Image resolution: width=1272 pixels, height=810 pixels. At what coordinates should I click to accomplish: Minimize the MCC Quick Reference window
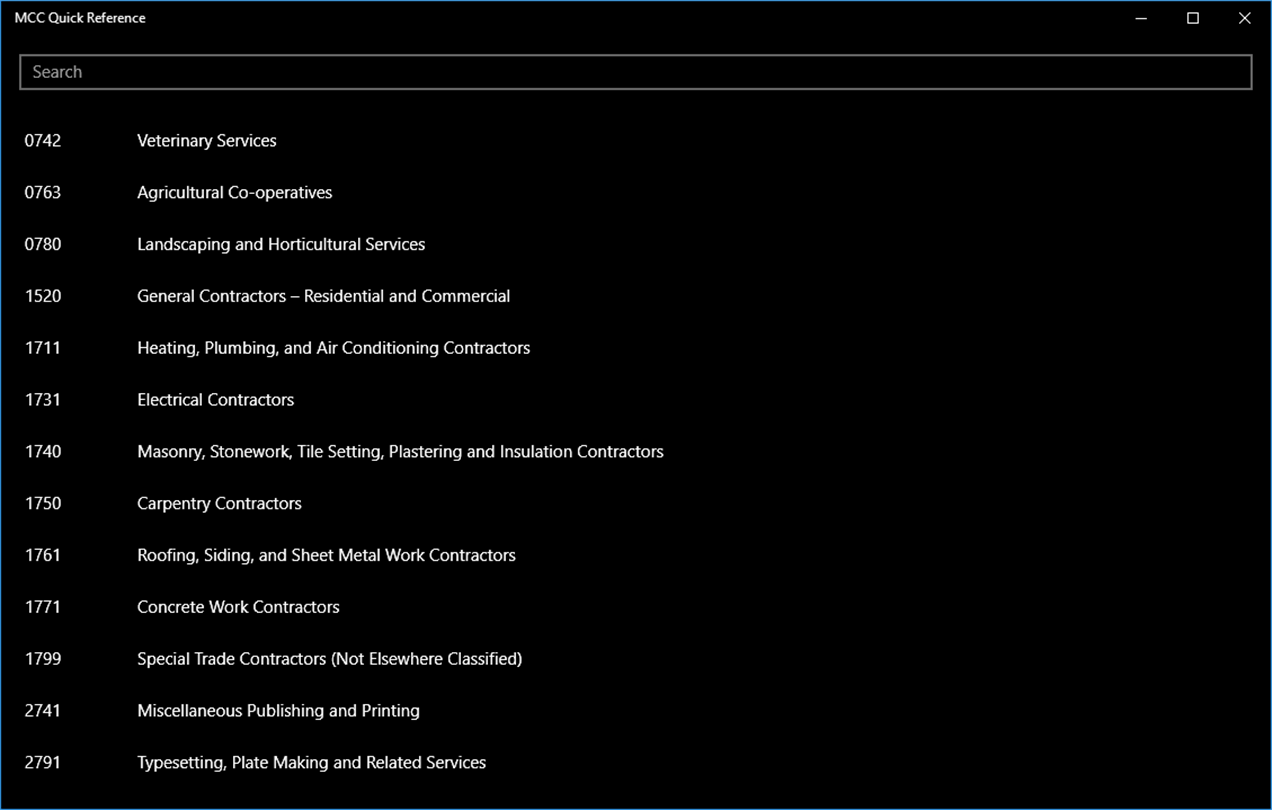[1141, 18]
